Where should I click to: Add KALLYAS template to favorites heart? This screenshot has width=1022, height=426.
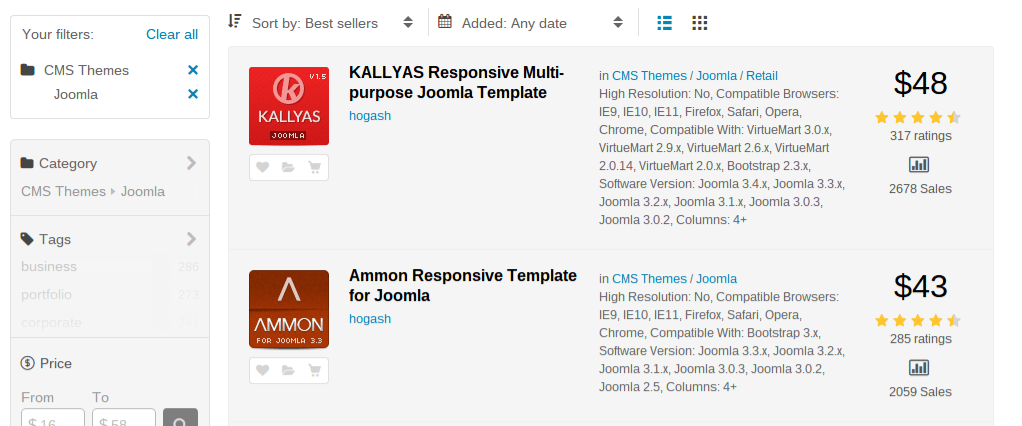tap(262, 167)
